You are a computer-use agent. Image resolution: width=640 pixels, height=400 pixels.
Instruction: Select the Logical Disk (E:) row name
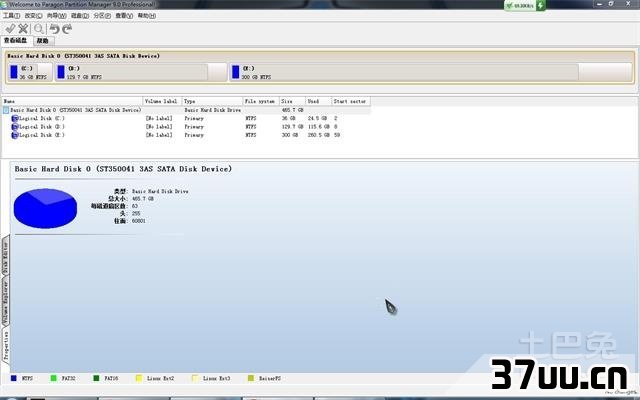click(42, 135)
